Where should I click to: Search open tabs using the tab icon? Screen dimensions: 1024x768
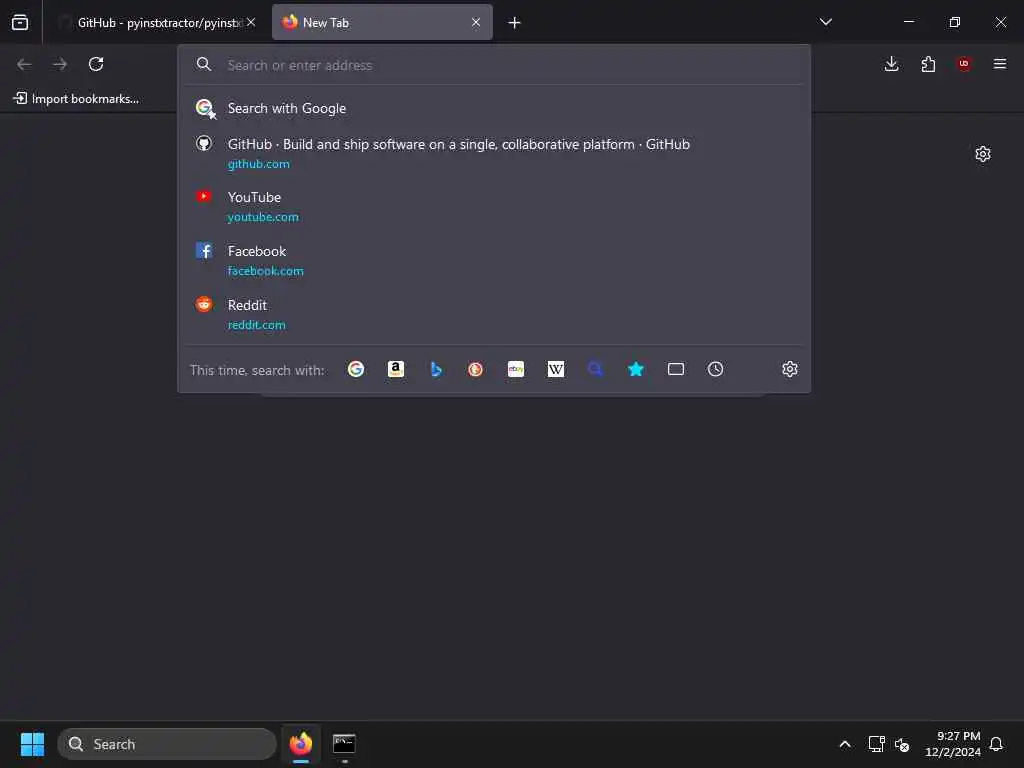676,370
